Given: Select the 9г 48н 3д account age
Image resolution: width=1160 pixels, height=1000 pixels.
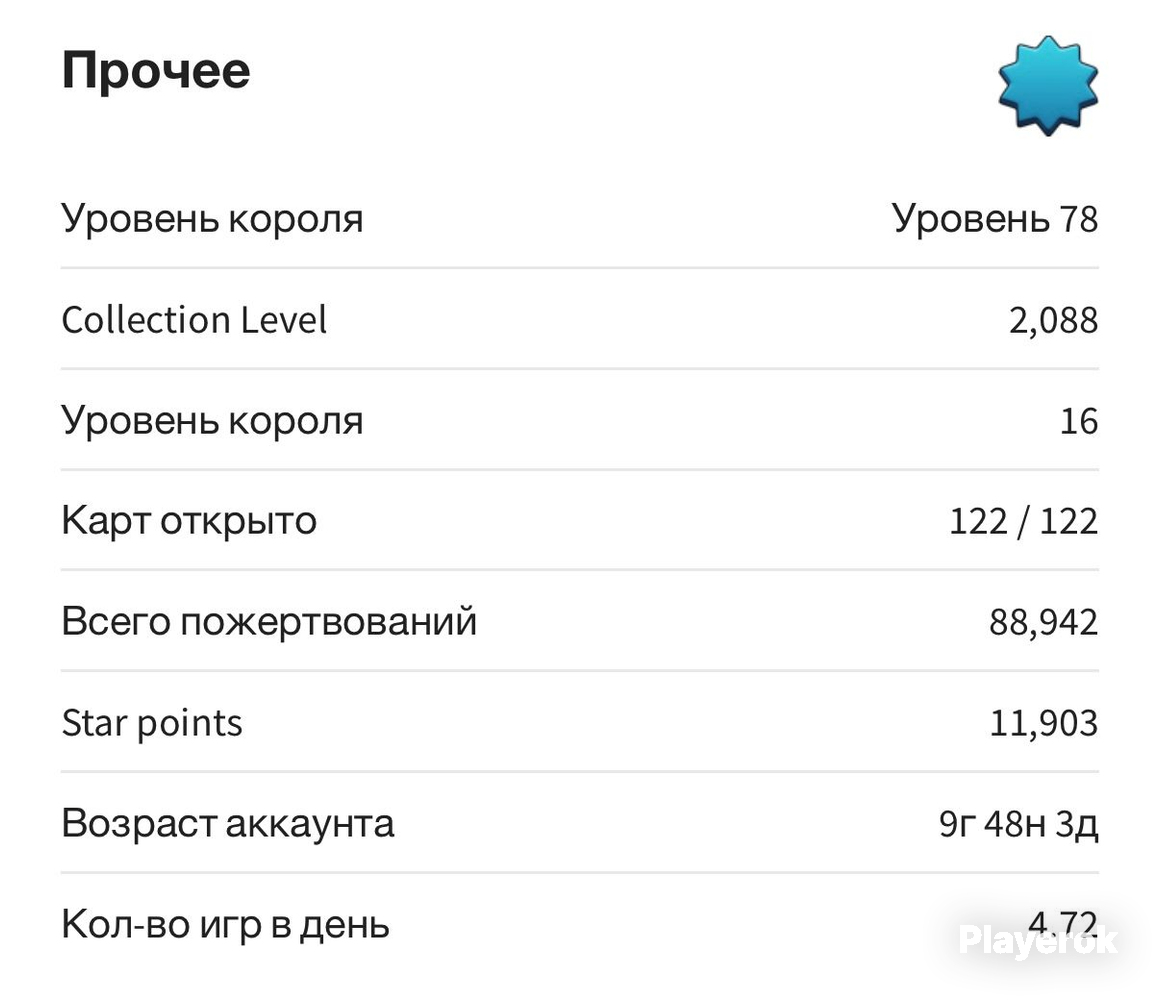Looking at the screenshot, I should tap(1019, 824).
